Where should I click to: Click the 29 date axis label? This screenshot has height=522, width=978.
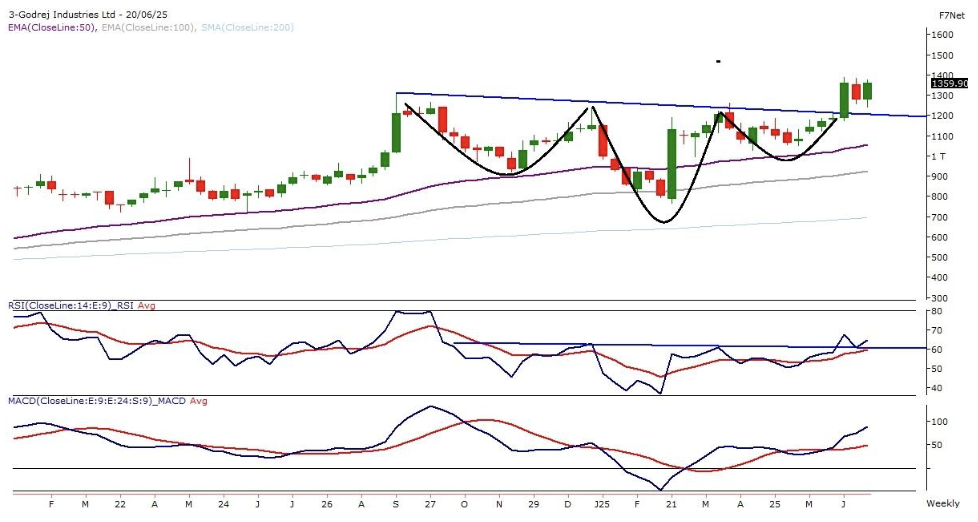pos(534,504)
